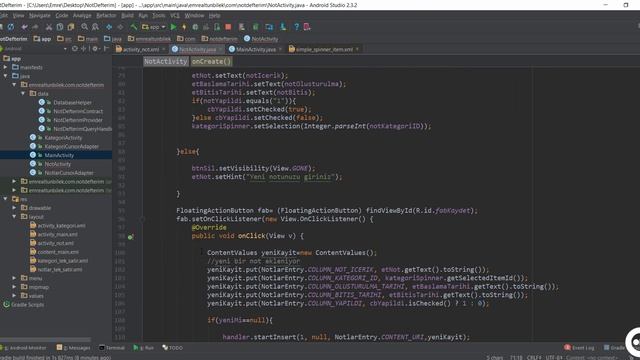Viewport: 640px width, 360px height.
Task: Click the project panel settings gear icon
Action: [95, 49]
